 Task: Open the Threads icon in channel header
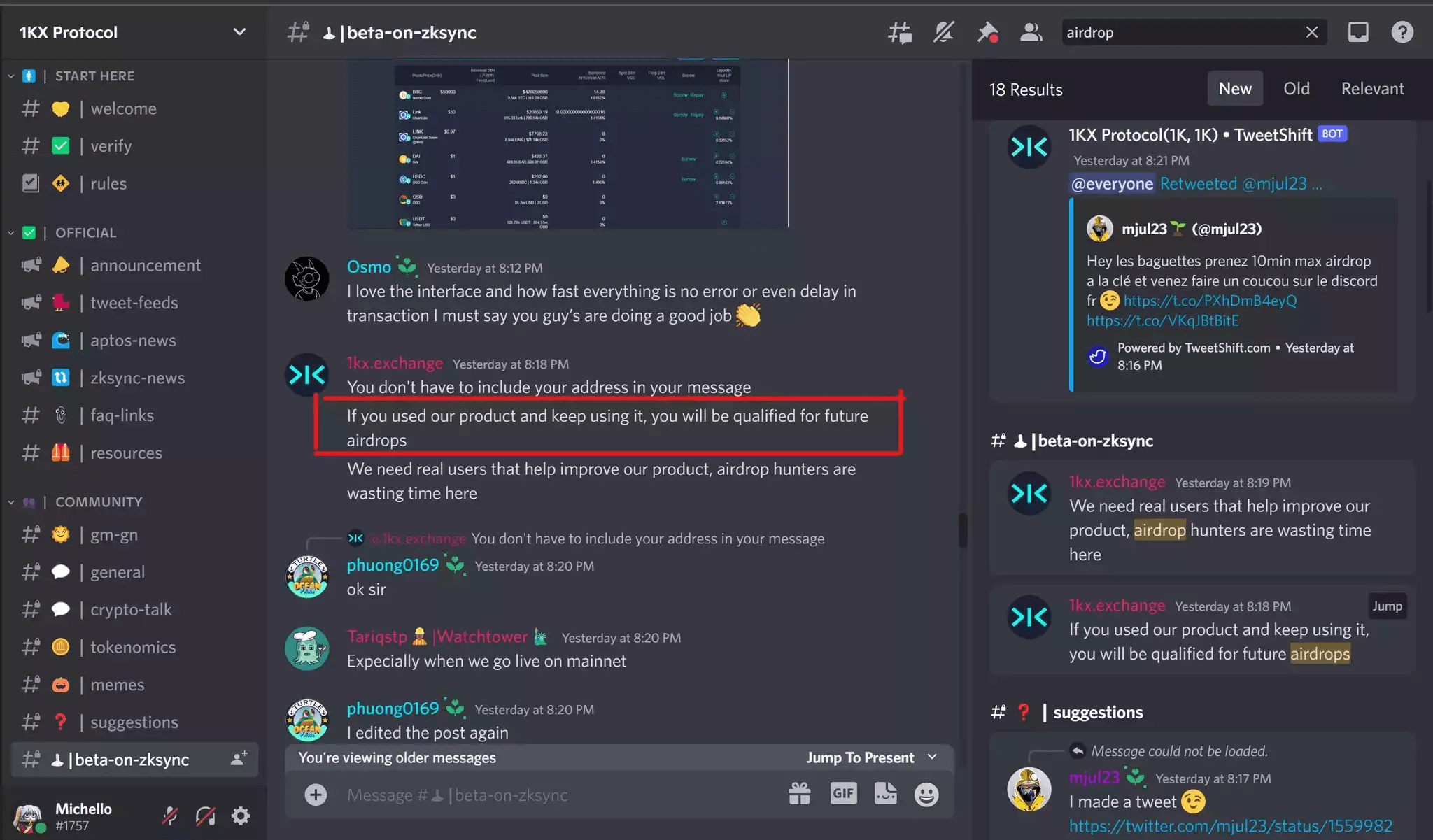point(900,32)
